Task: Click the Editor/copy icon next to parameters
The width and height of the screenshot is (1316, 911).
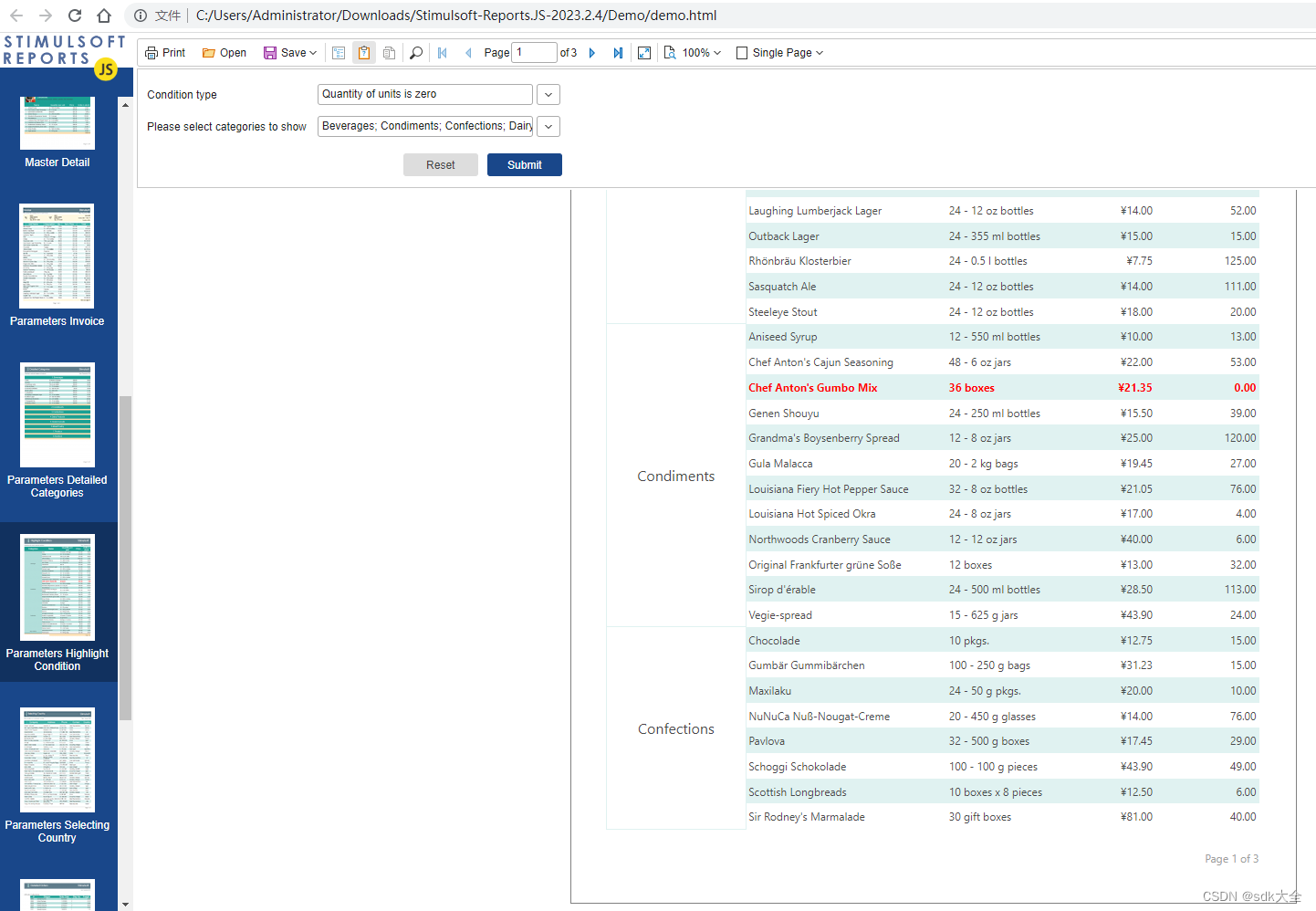Action: pyautogui.click(x=389, y=52)
